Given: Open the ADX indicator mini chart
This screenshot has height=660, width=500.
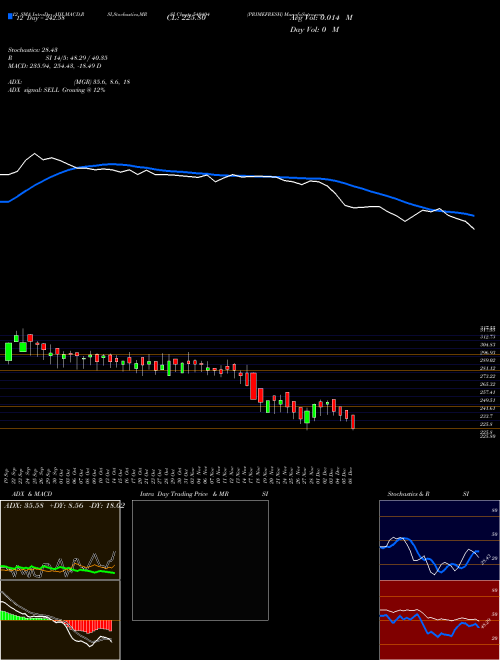Looking at the screenshot, I should click(60, 540).
